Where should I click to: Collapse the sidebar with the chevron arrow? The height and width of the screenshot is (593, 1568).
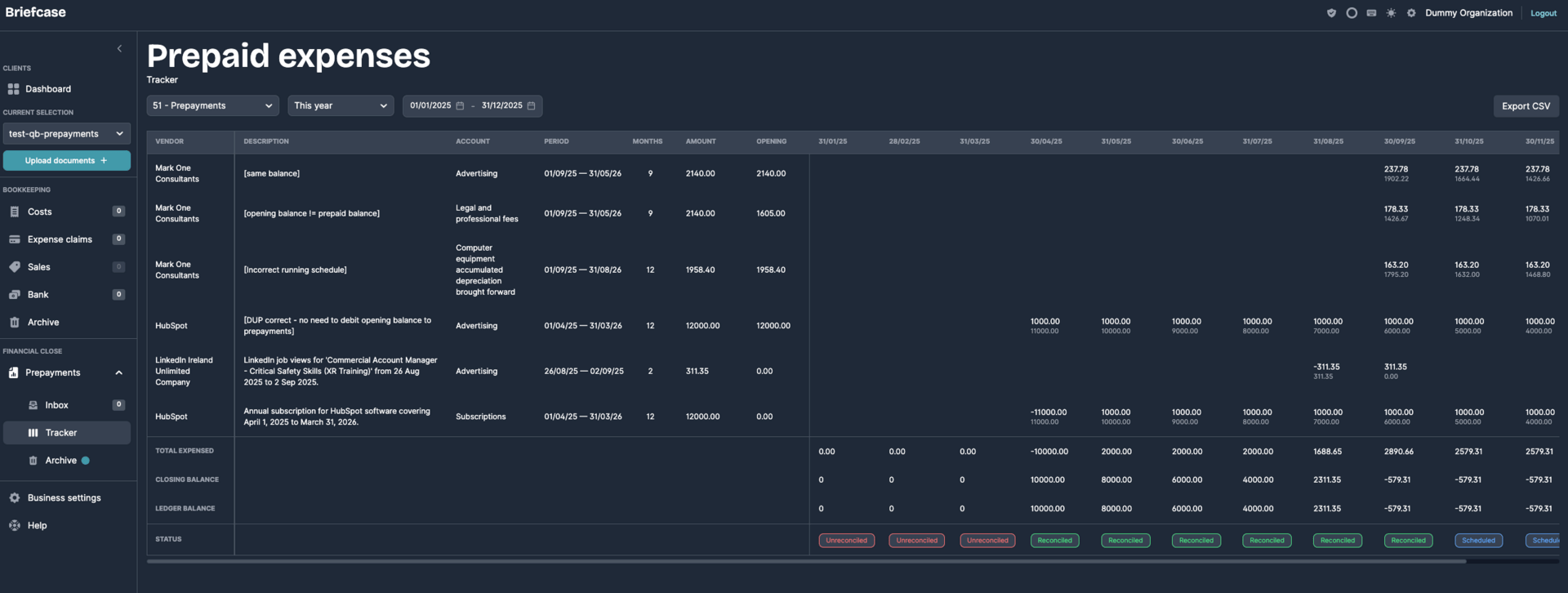click(119, 49)
